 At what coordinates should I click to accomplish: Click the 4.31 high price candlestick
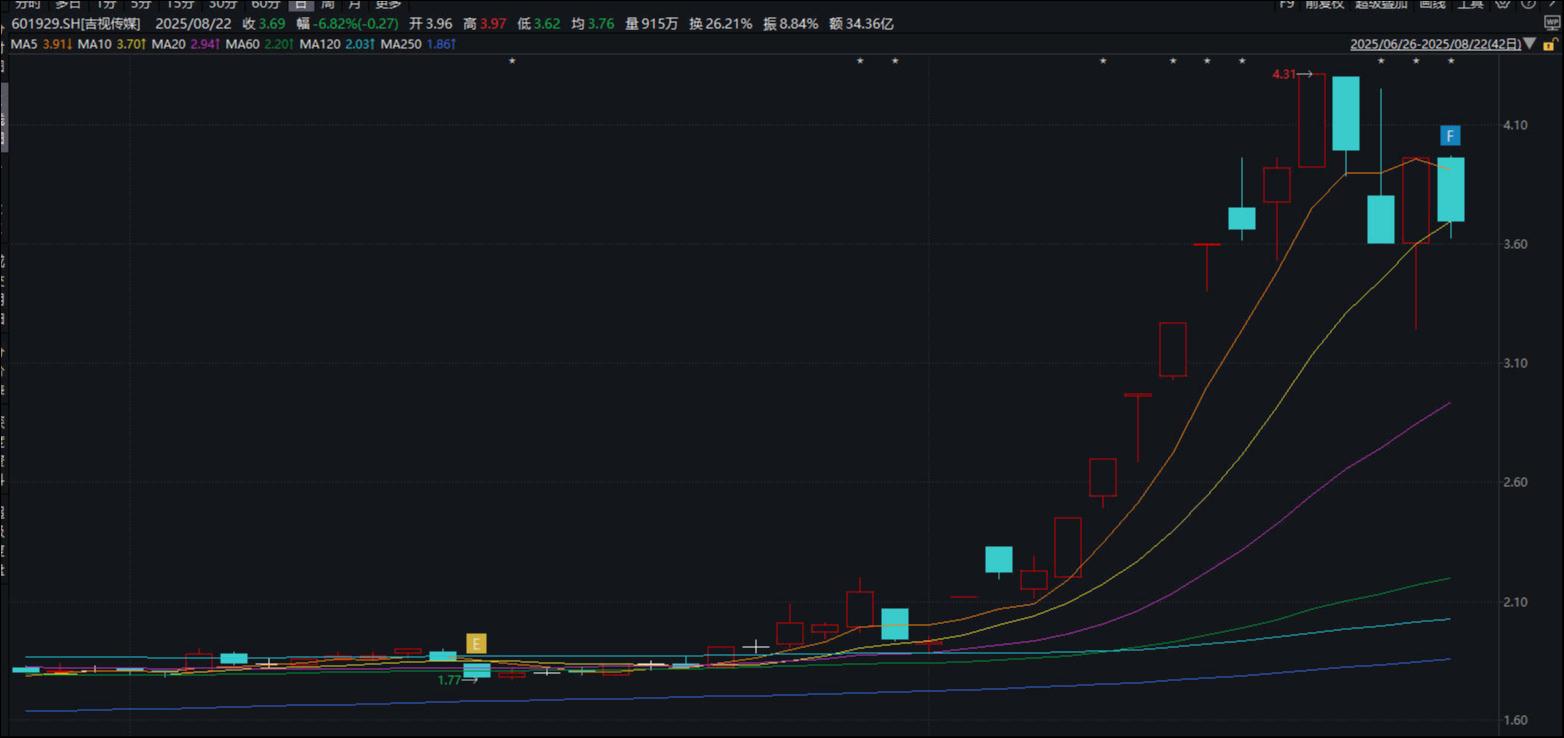pos(1311,120)
